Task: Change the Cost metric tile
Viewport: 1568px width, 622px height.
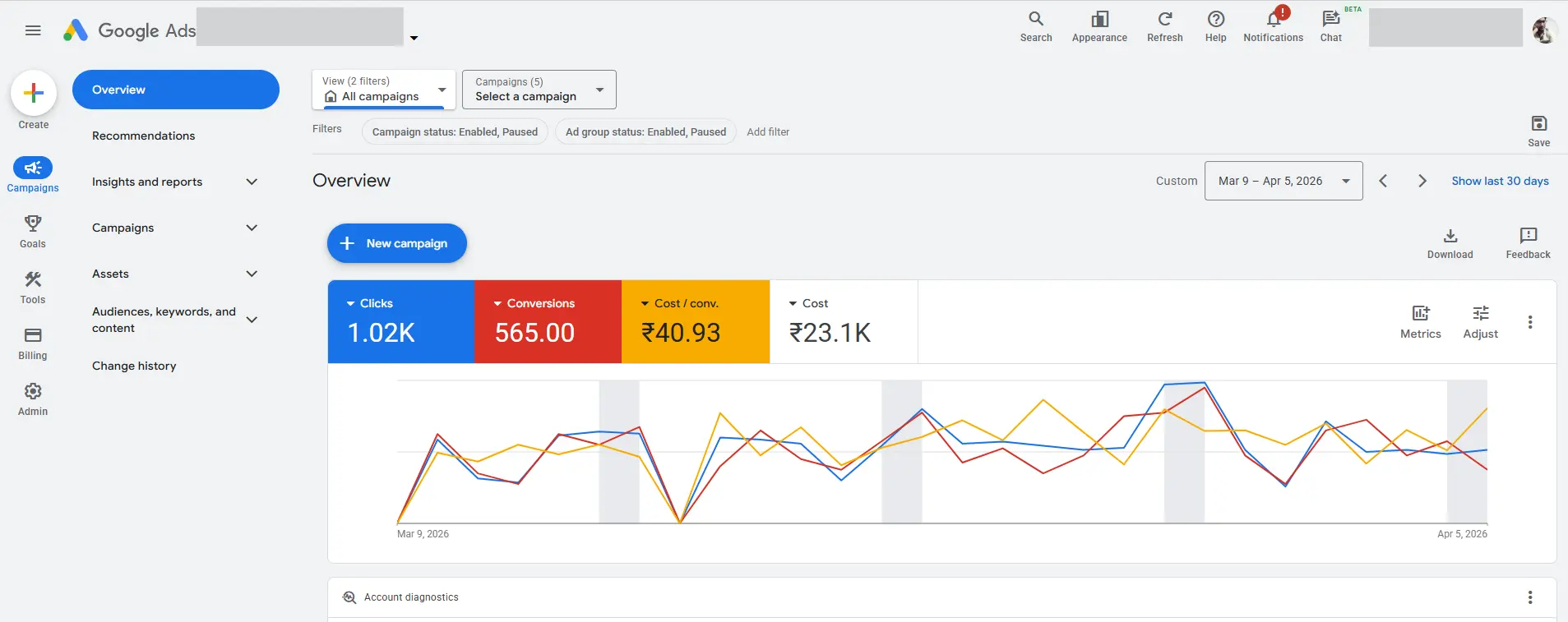Action: [844, 321]
